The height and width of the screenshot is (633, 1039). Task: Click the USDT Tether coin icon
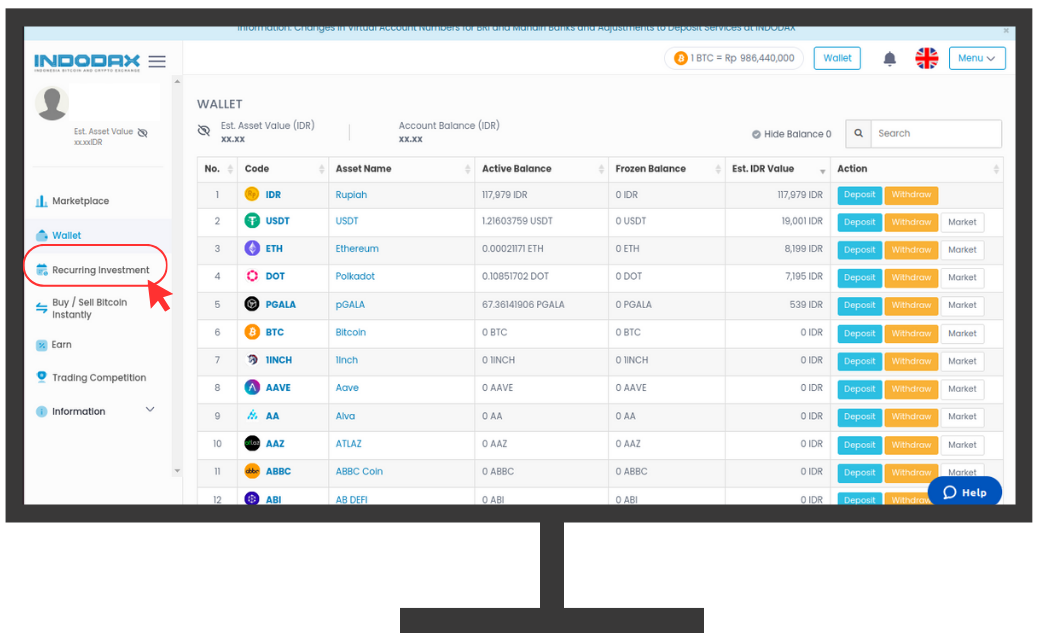click(252, 221)
